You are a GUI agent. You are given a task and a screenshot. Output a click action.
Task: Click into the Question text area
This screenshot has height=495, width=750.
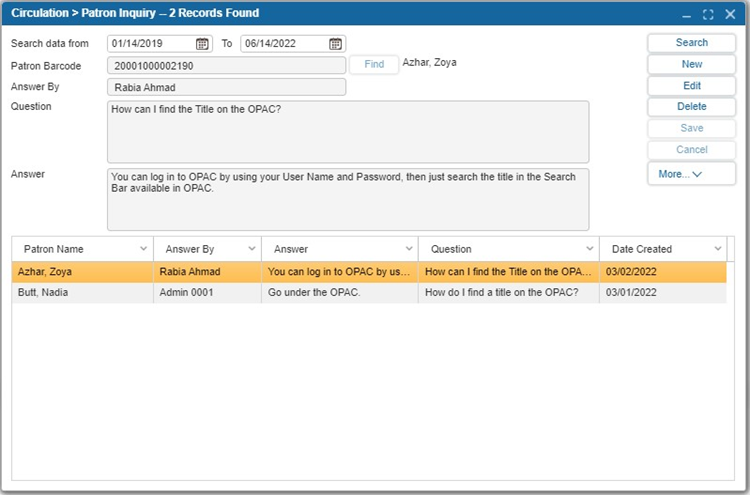[x=348, y=132]
